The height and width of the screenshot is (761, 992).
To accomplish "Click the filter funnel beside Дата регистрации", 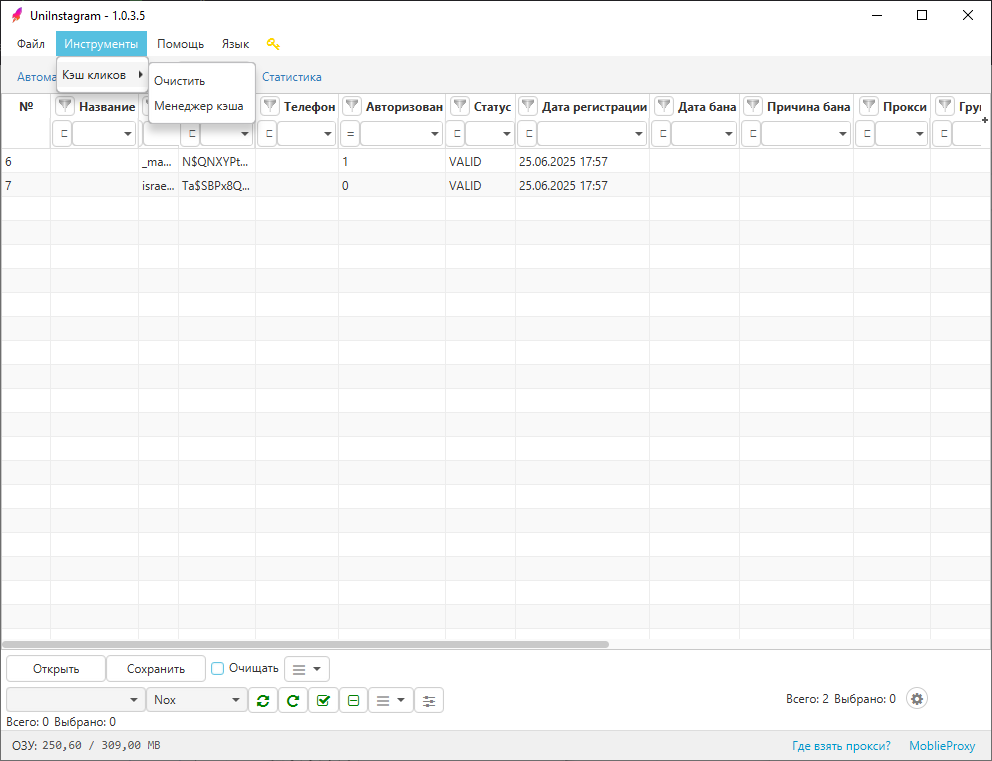I will pyautogui.click(x=528, y=107).
